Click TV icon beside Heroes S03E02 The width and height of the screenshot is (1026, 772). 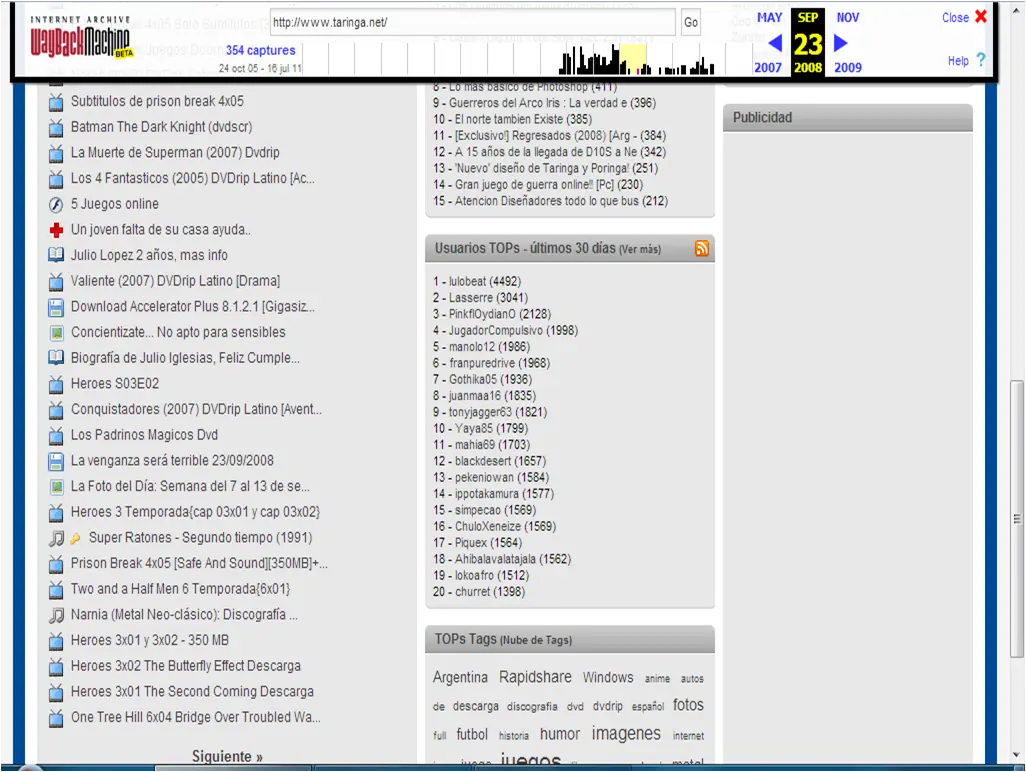tap(56, 385)
